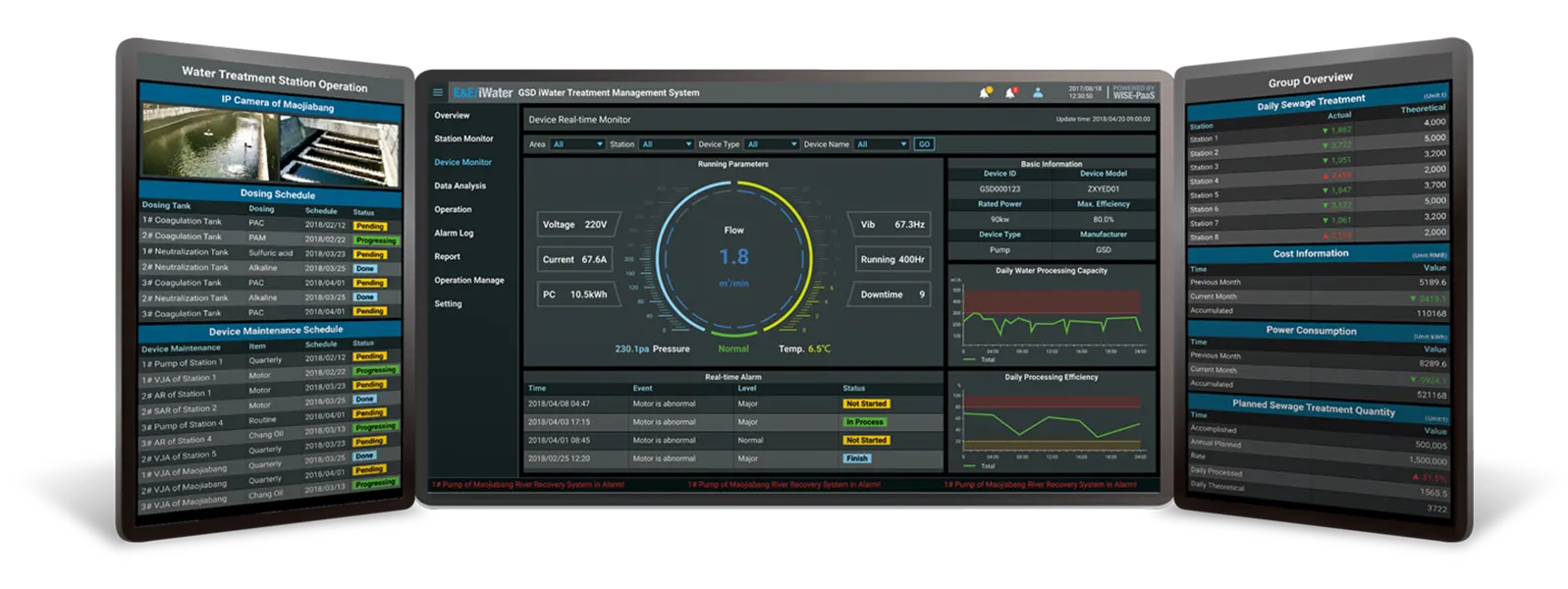Open Data Analysis in the sidebar
Viewport: 1568px width, 589px height.
[460, 187]
